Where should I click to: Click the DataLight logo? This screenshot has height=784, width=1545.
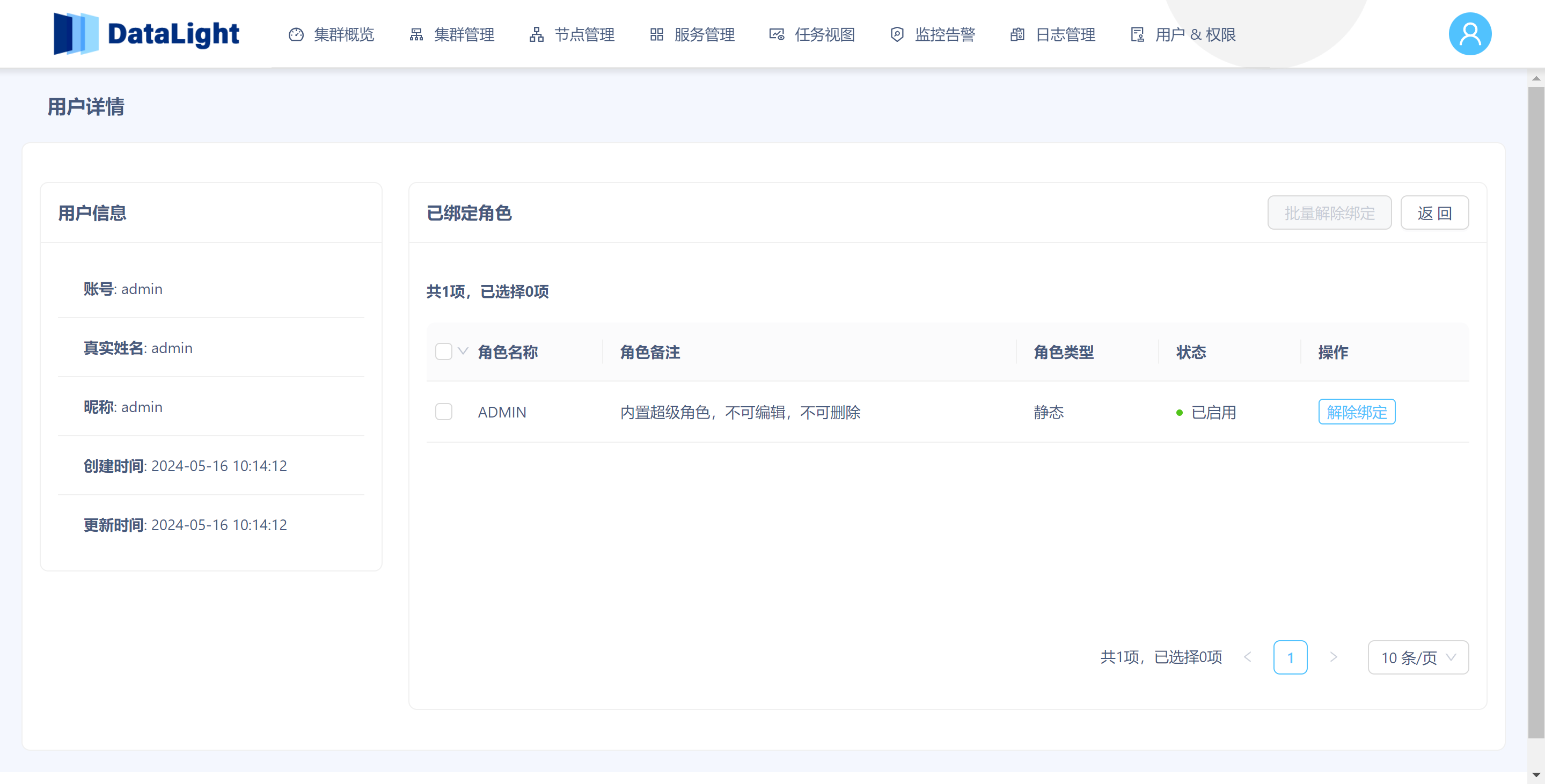click(147, 34)
